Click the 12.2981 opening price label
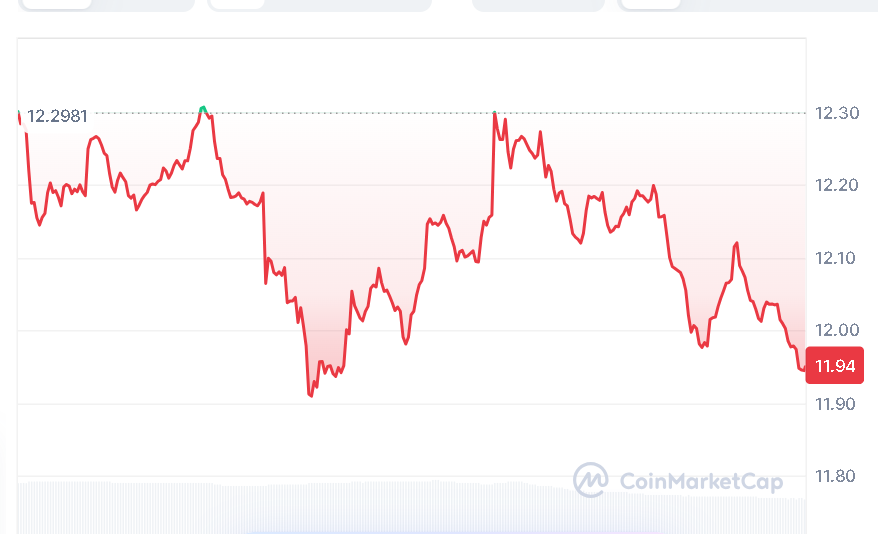Image resolution: width=878 pixels, height=534 pixels. tap(56, 116)
